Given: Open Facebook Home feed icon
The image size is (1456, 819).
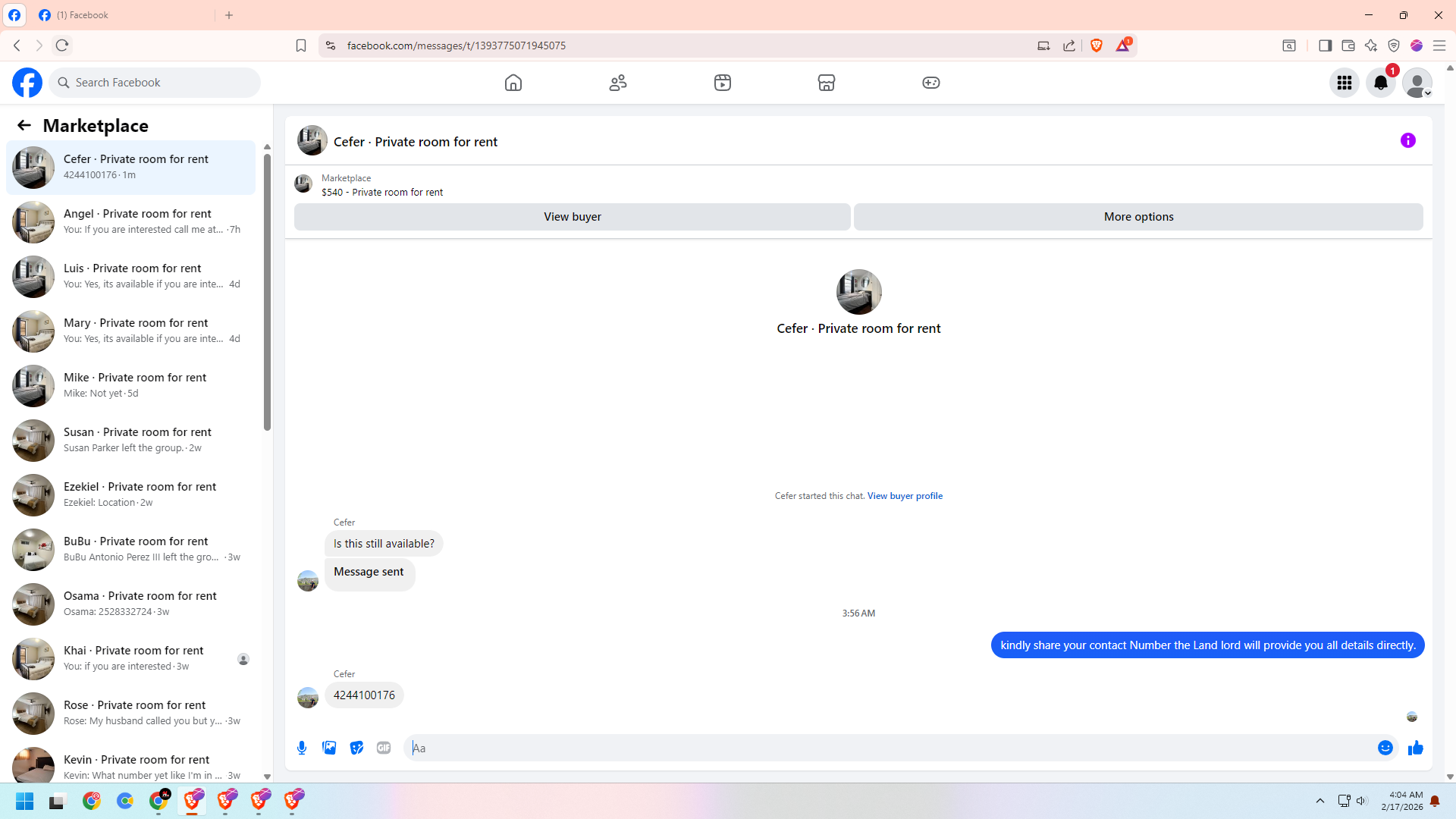Looking at the screenshot, I should 513,83.
